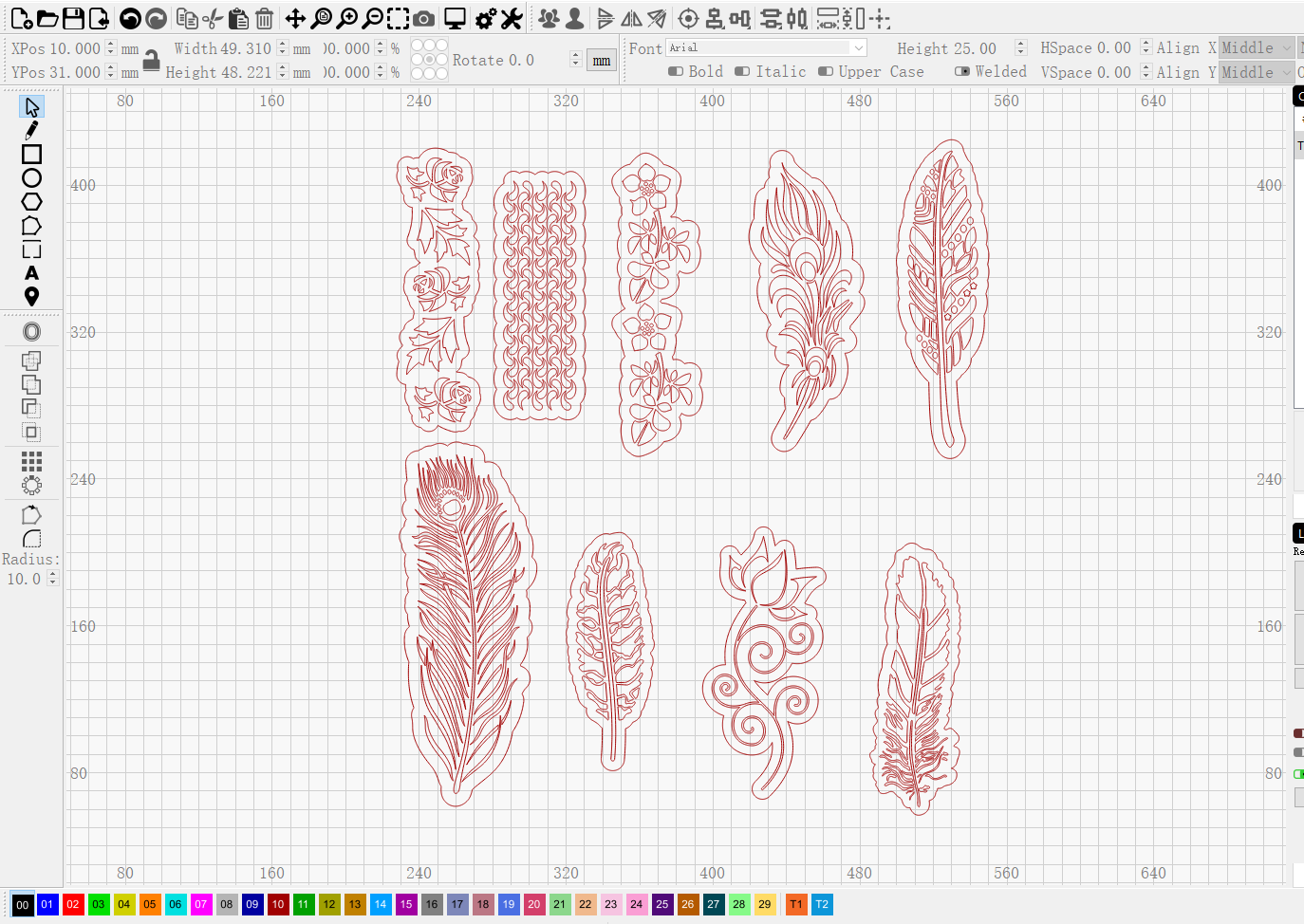Viewport: 1304px width, 924px height.
Task: Toggle the aspect ratio lock padlock
Action: pyautogui.click(x=152, y=59)
